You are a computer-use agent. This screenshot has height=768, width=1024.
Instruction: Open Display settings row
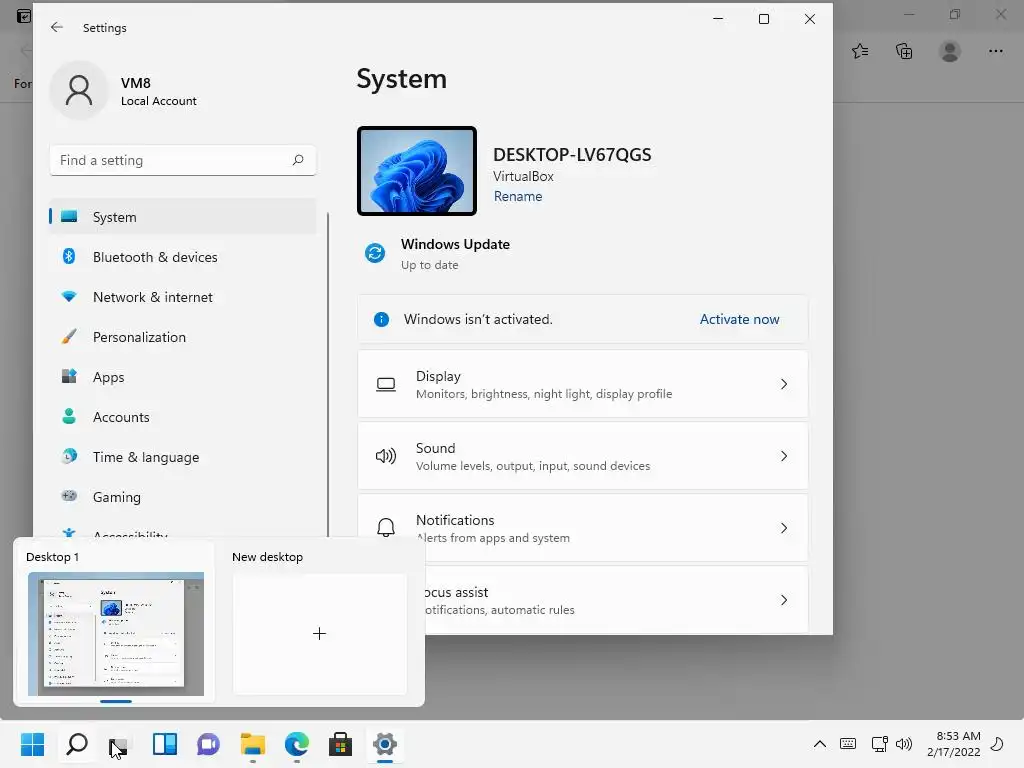pos(583,384)
